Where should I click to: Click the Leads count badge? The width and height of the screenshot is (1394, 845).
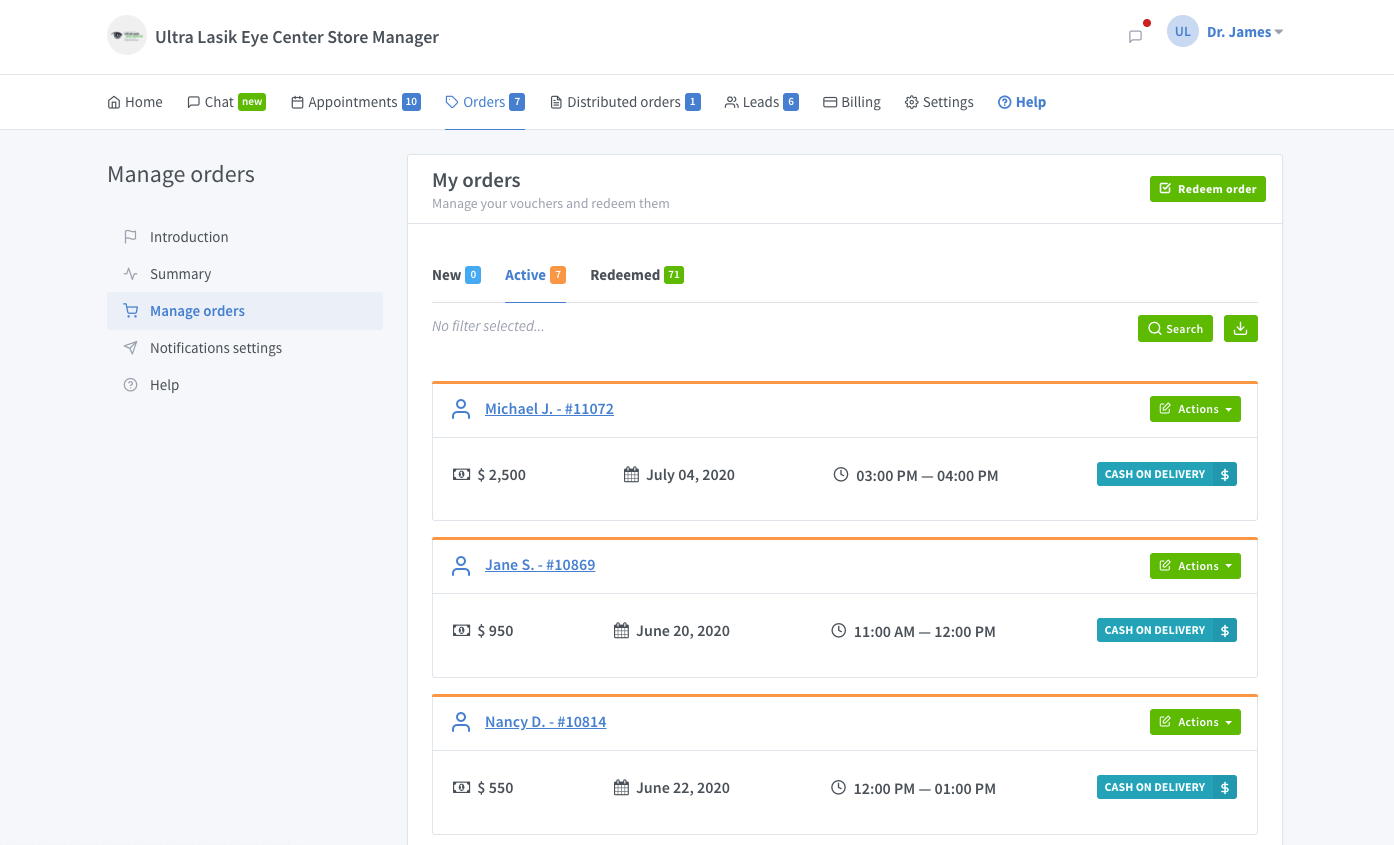(x=791, y=102)
